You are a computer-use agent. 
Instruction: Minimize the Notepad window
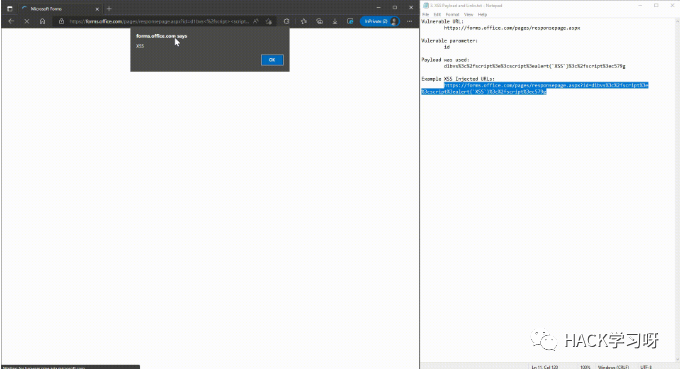click(x=640, y=5)
